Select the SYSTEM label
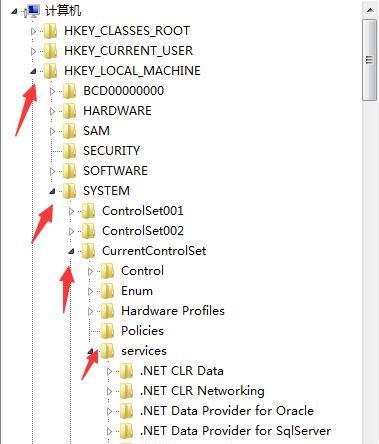379x444 pixels. pyautogui.click(x=106, y=191)
